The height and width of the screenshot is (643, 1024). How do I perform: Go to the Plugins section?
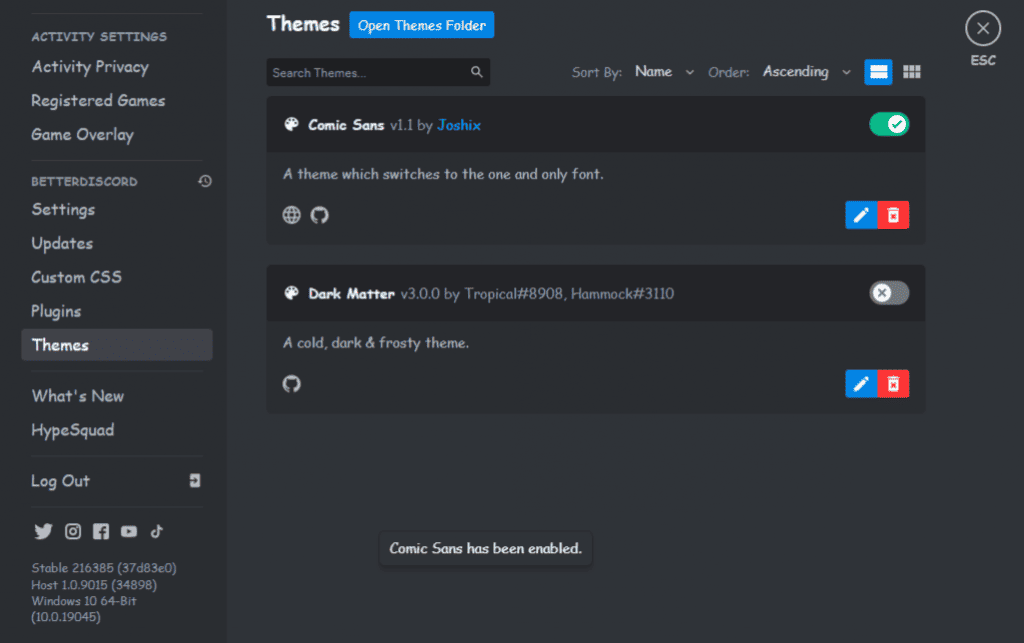(x=56, y=311)
